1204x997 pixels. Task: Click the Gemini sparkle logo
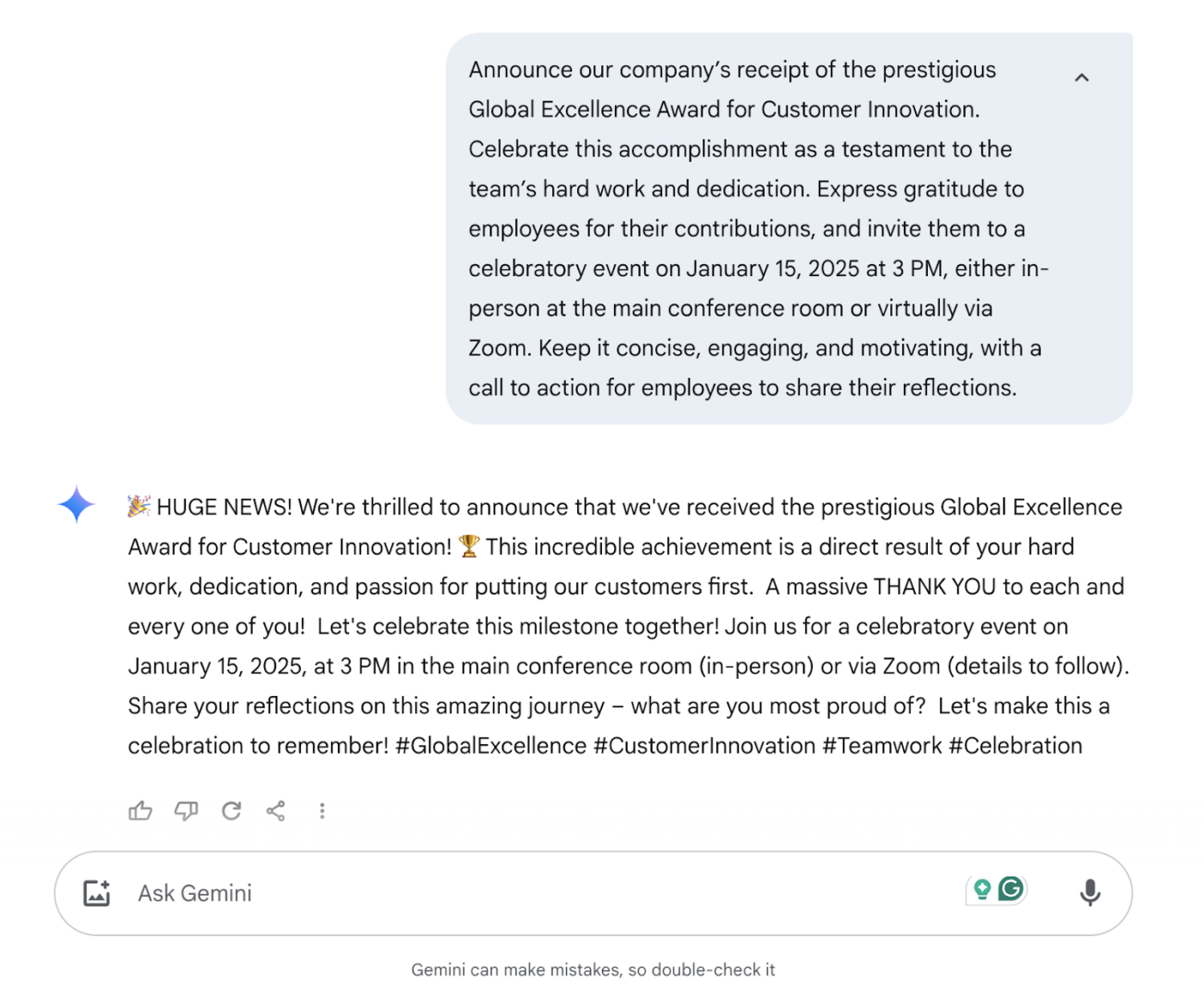pos(77,504)
